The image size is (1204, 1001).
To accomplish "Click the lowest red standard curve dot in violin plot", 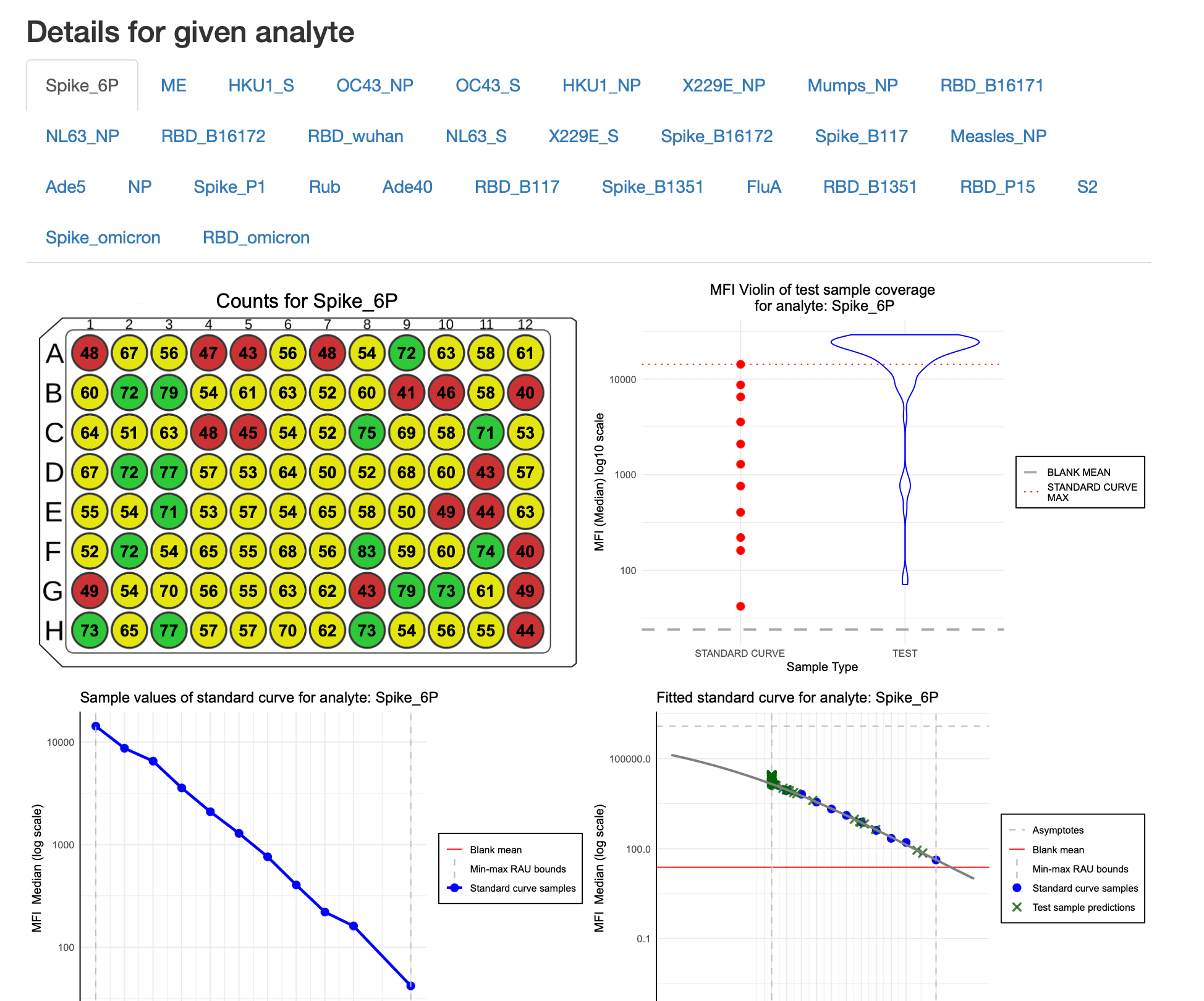I will (x=740, y=606).
